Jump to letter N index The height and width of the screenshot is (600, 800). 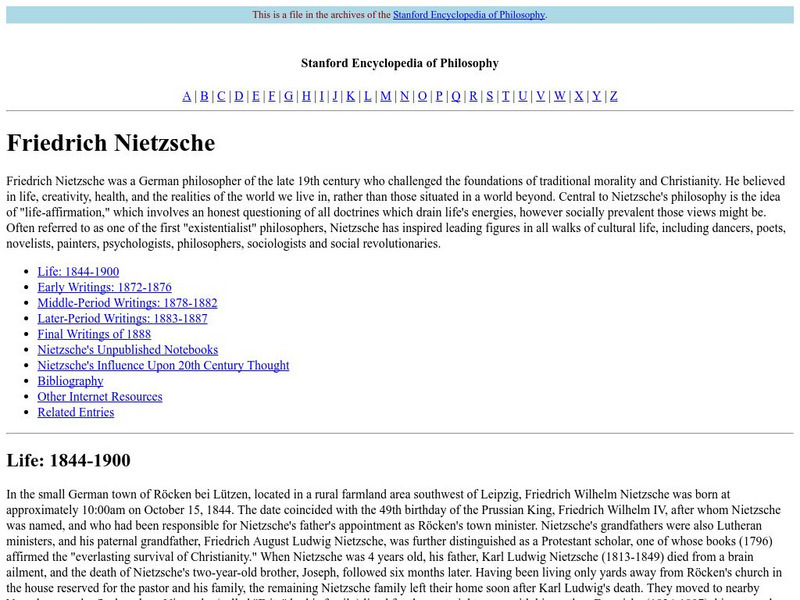click(x=405, y=96)
